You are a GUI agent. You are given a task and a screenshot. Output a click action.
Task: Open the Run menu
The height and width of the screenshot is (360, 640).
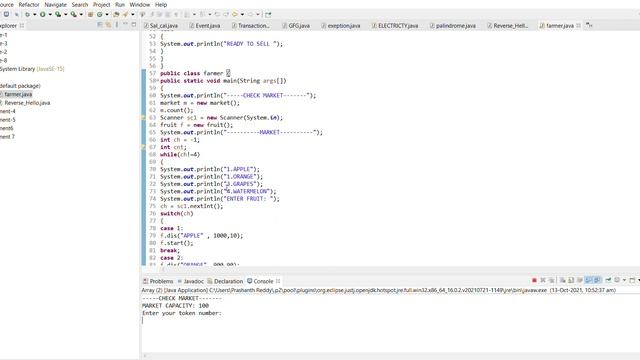pos(120,4)
